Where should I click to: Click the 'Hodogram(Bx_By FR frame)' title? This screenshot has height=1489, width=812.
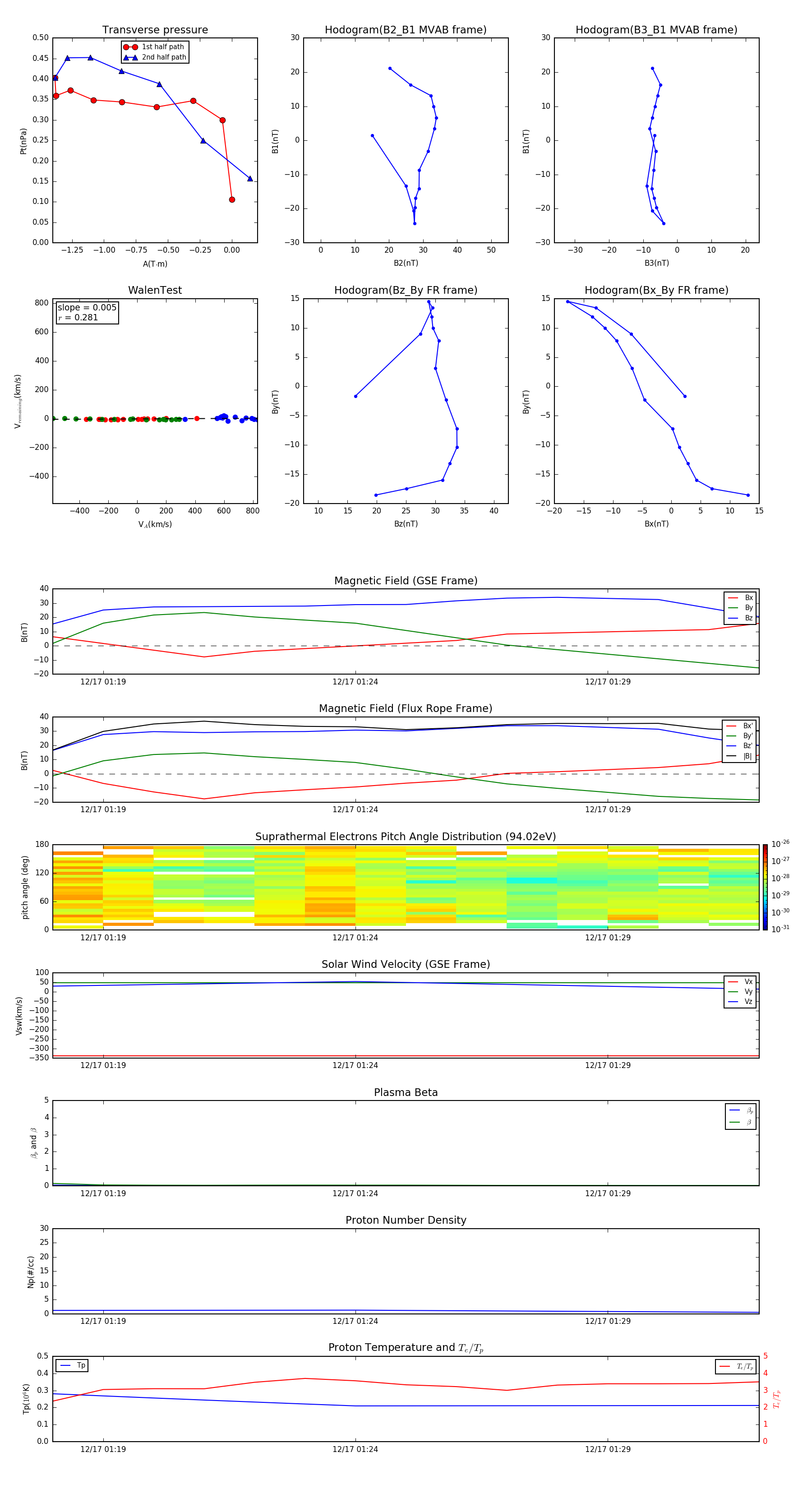(656, 290)
